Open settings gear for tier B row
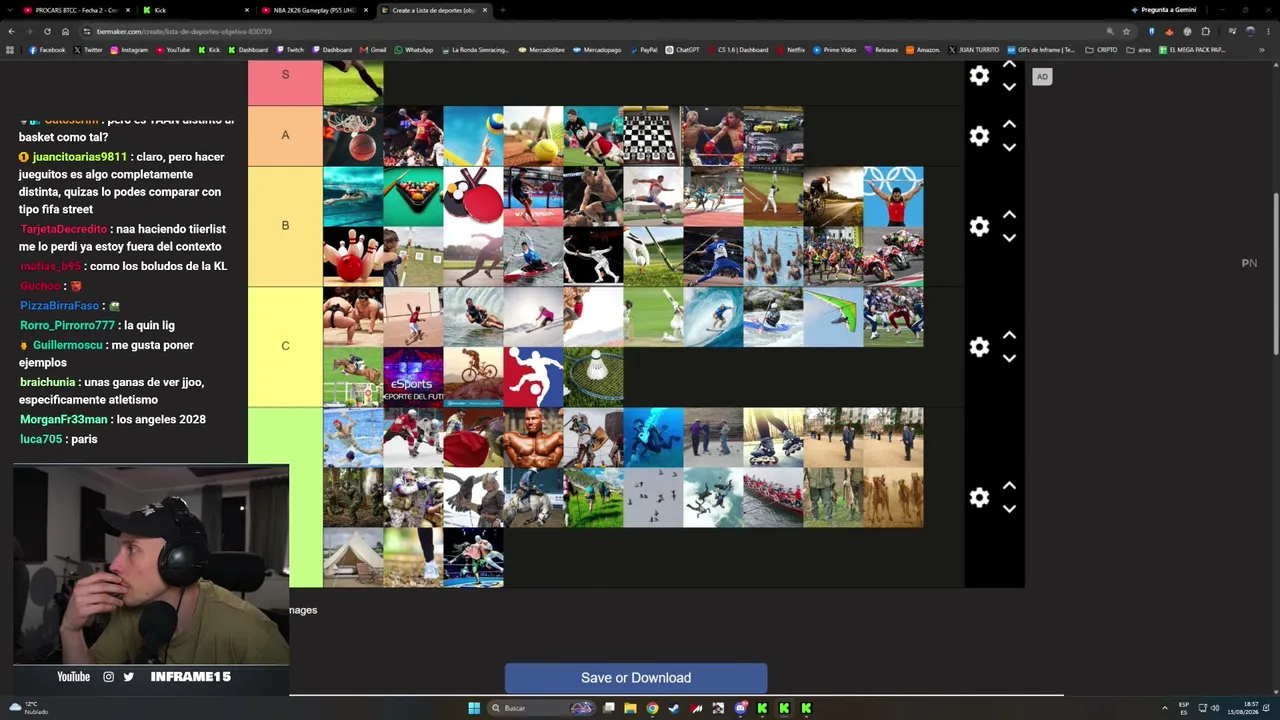Image resolution: width=1280 pixels, height=720 pixels. [979, 227]
